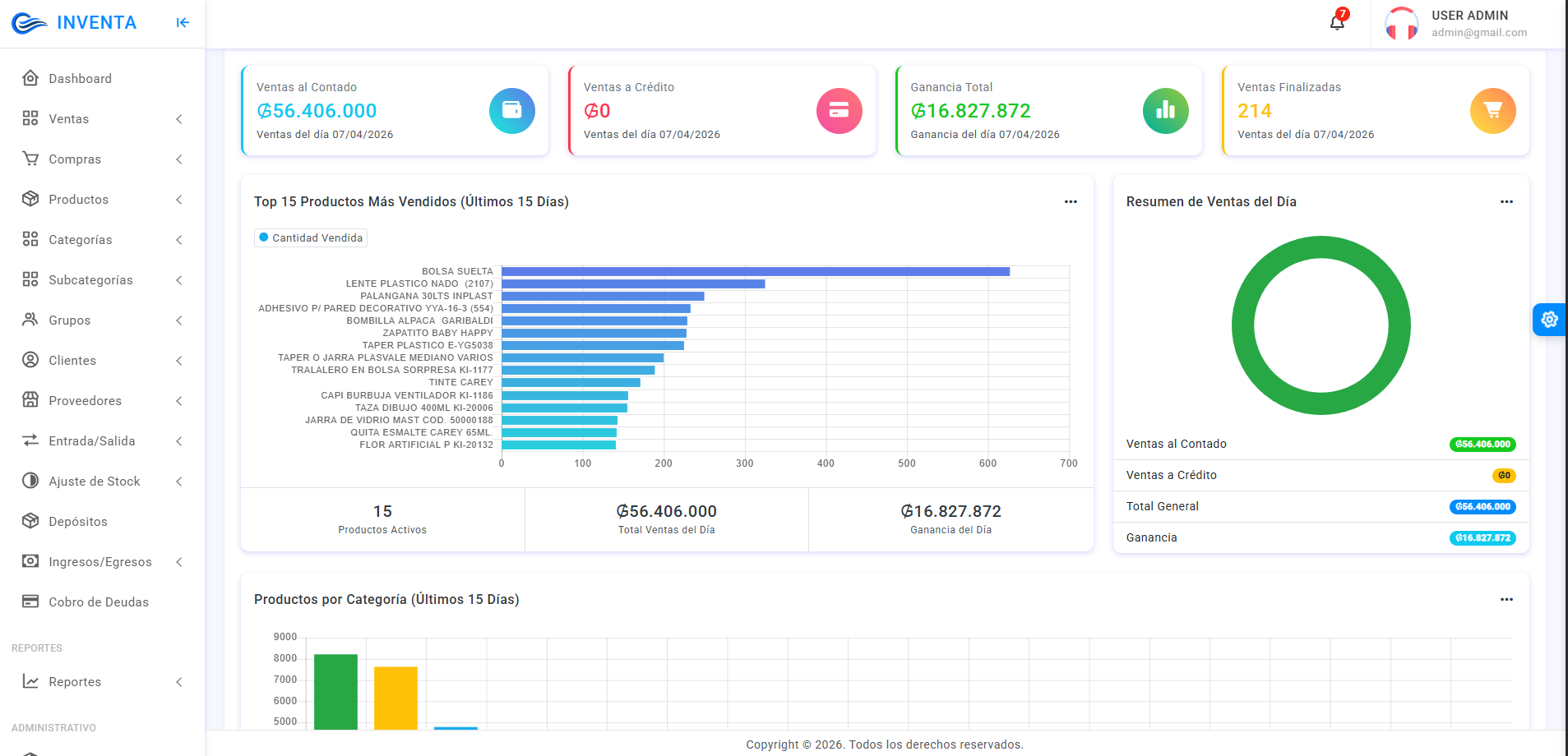
Task: Expand the Clientes submenu chevron
Action: pyautogui.click(x=179, y=361)
